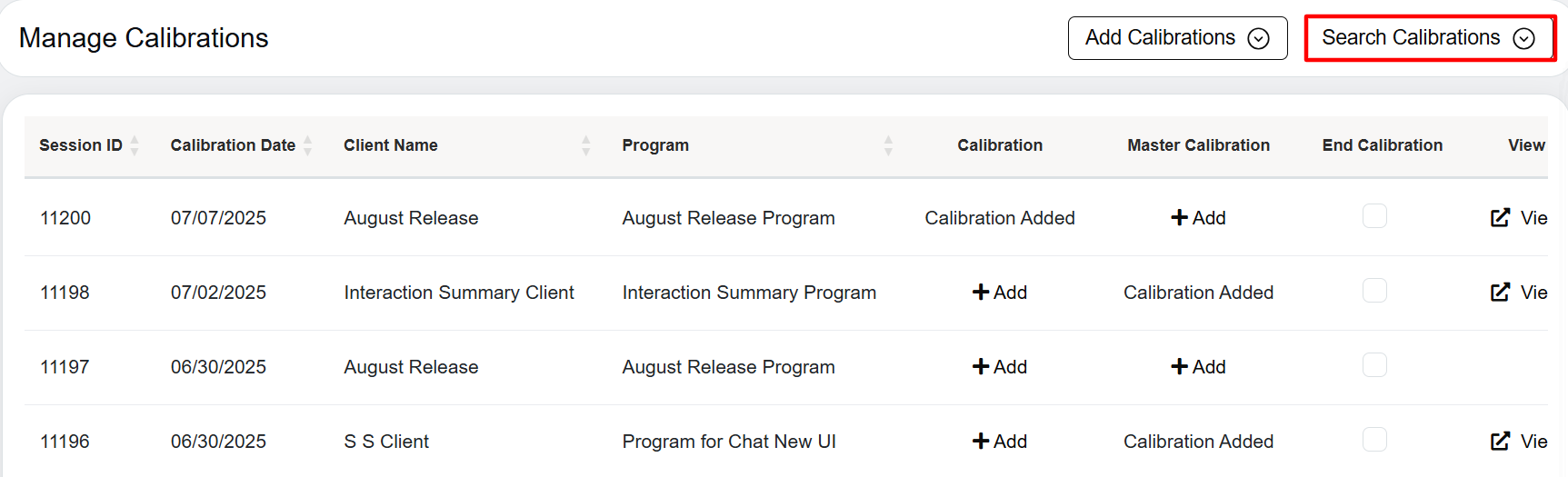
Task: Check End Calibration for session 11198
Action: click(x=1374, y=291)
